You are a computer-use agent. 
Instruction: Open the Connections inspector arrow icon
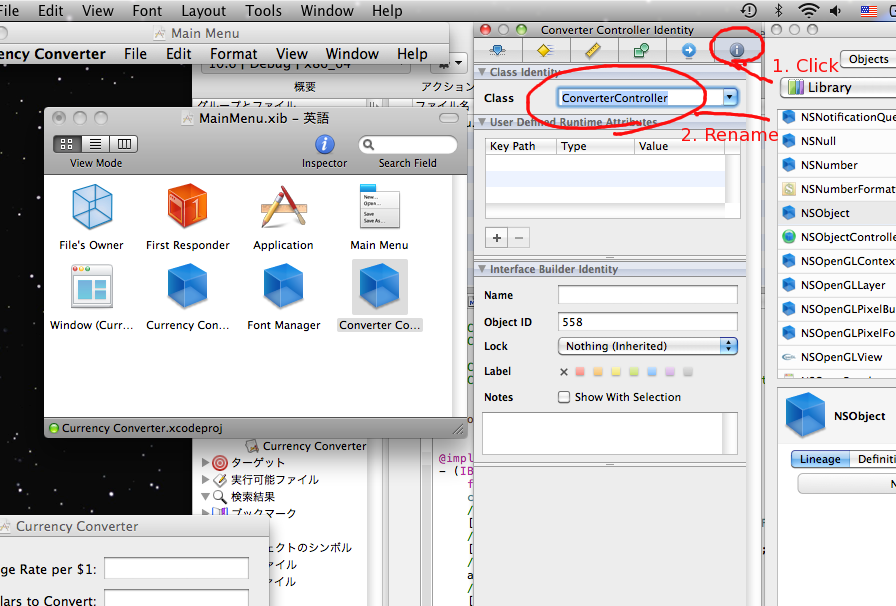[689, 50]
